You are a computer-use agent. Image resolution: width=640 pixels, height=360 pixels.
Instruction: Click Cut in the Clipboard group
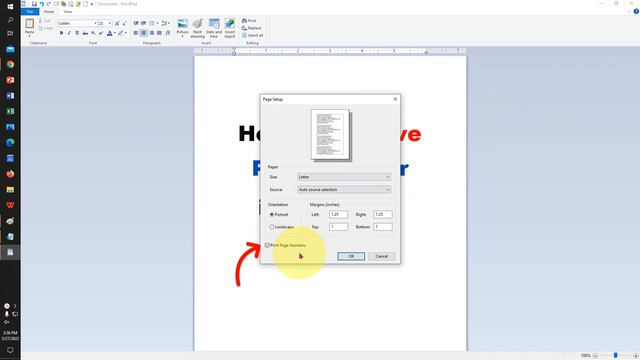[45, 21]
